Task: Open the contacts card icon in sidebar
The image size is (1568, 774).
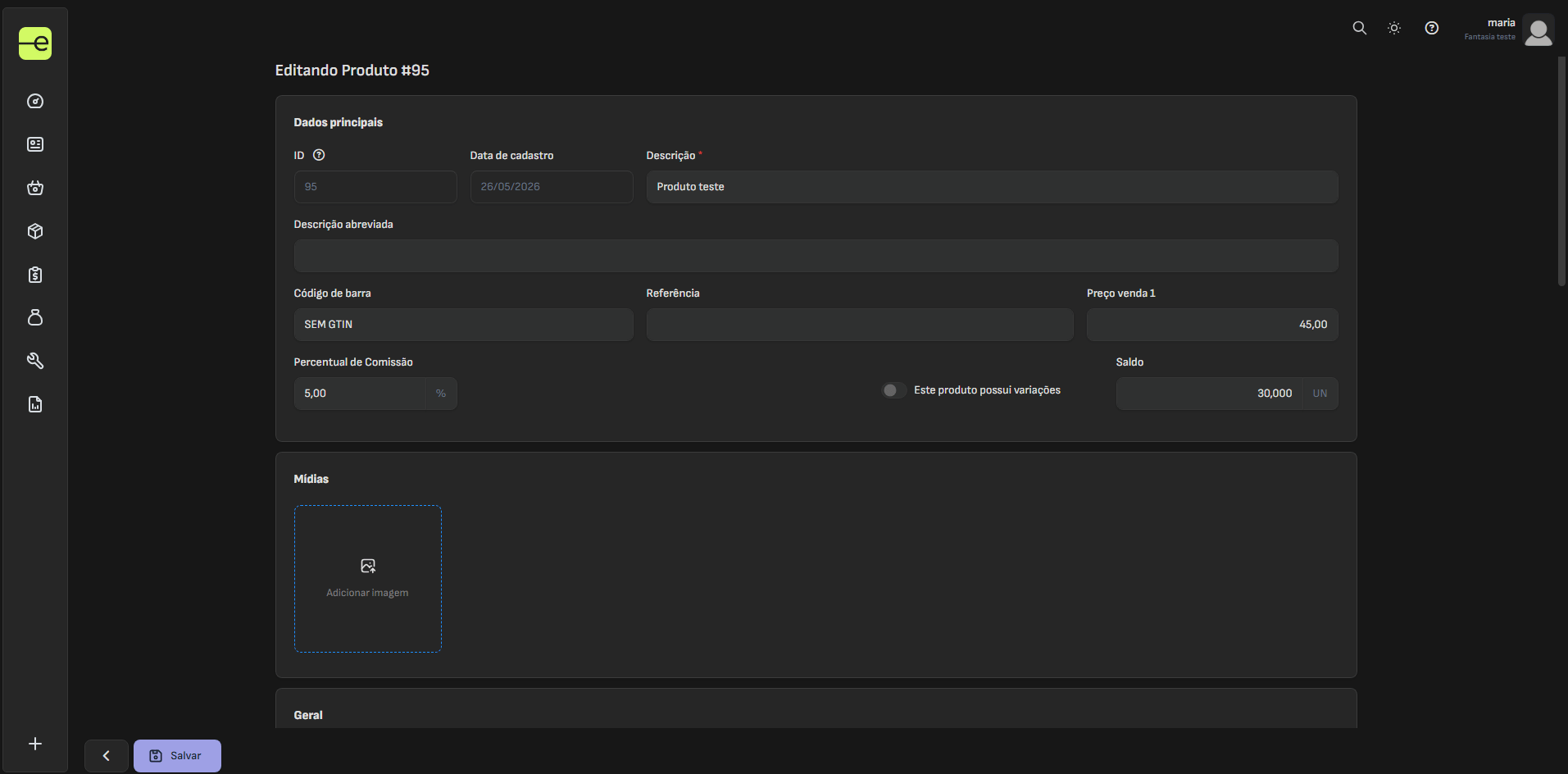Action: coord(35,144)
